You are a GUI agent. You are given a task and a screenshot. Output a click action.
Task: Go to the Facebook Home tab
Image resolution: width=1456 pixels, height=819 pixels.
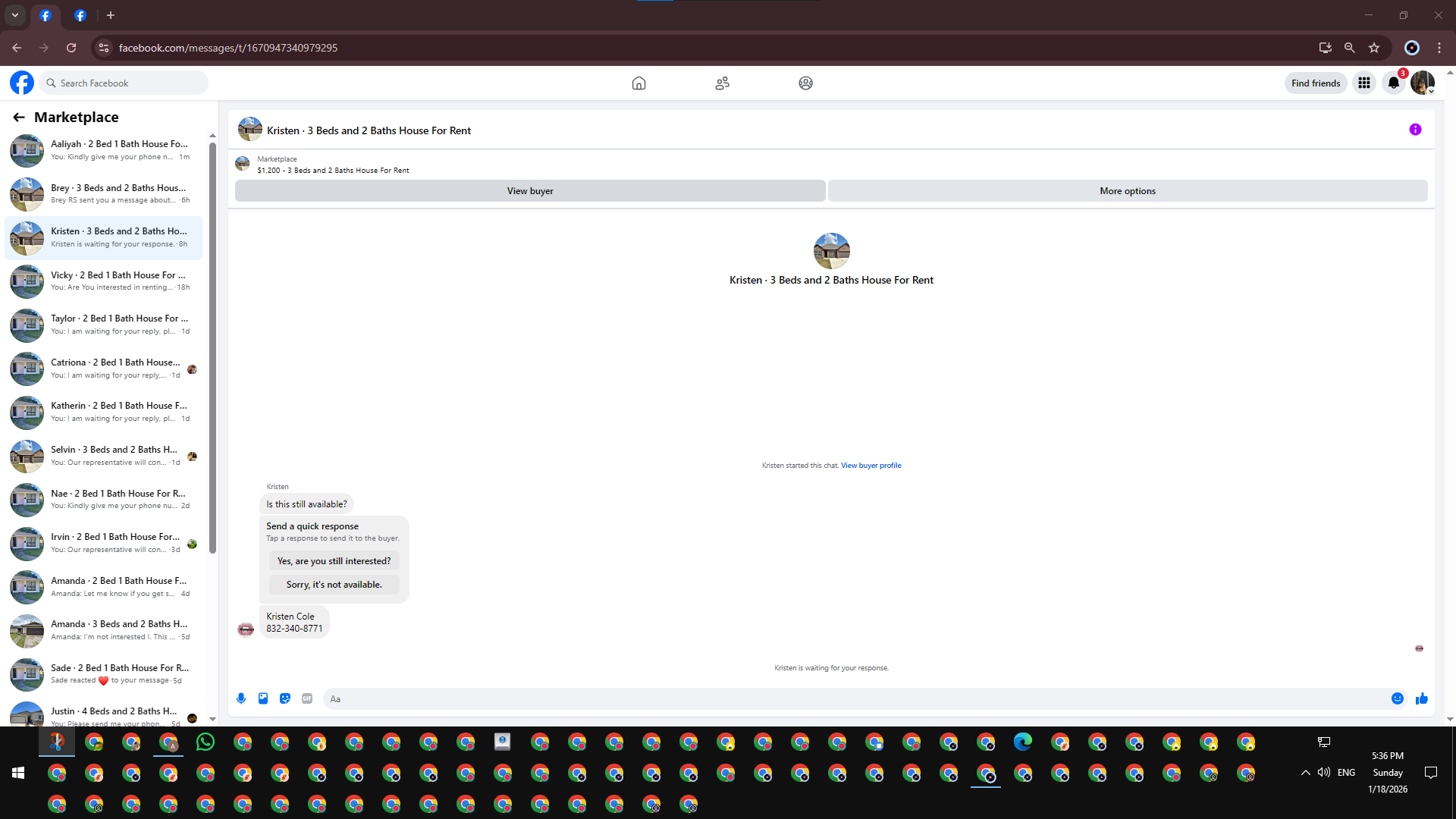(639, 83)
